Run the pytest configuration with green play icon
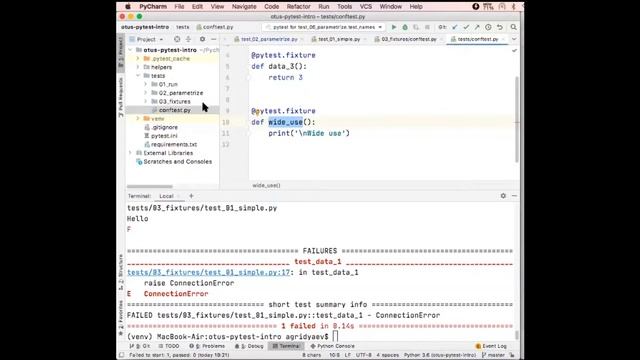The width and height of the screenshot is (640, 360). [x=394, y=27]
